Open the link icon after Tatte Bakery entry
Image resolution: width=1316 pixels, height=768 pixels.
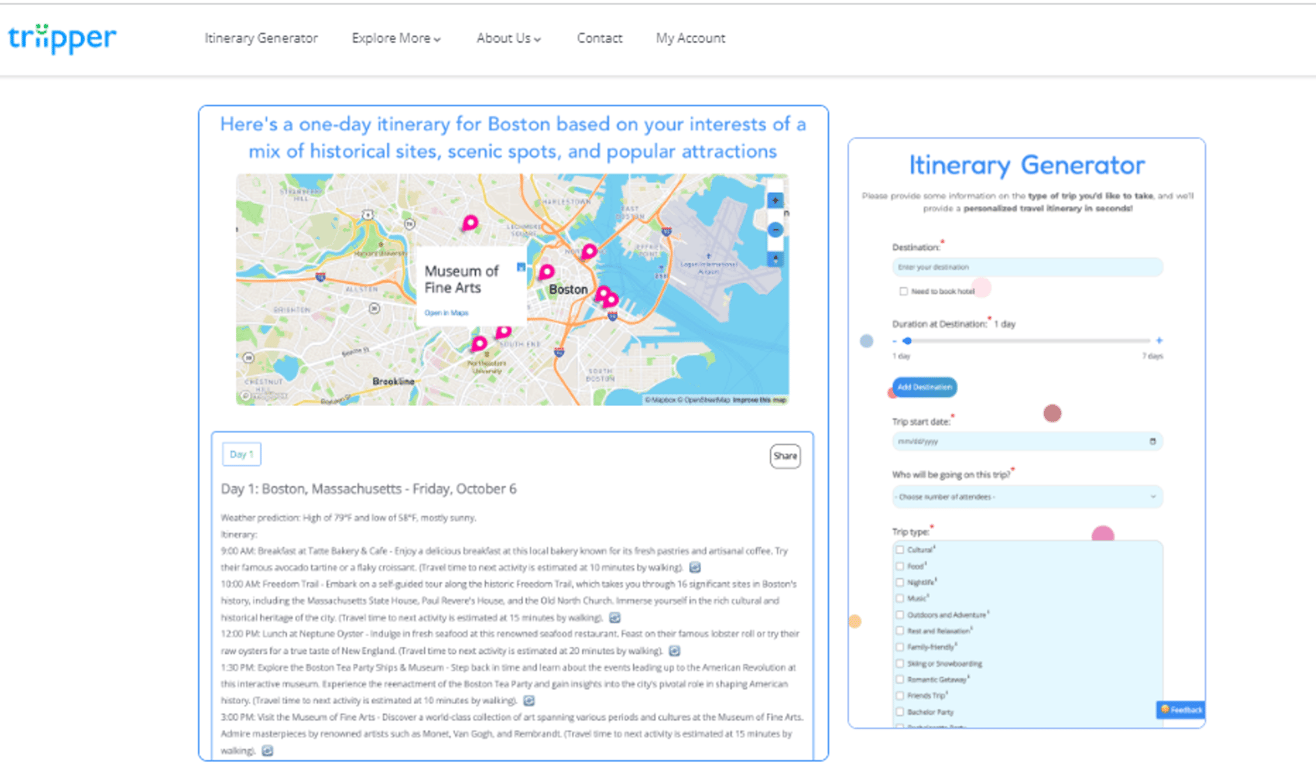tap(695, 568)
